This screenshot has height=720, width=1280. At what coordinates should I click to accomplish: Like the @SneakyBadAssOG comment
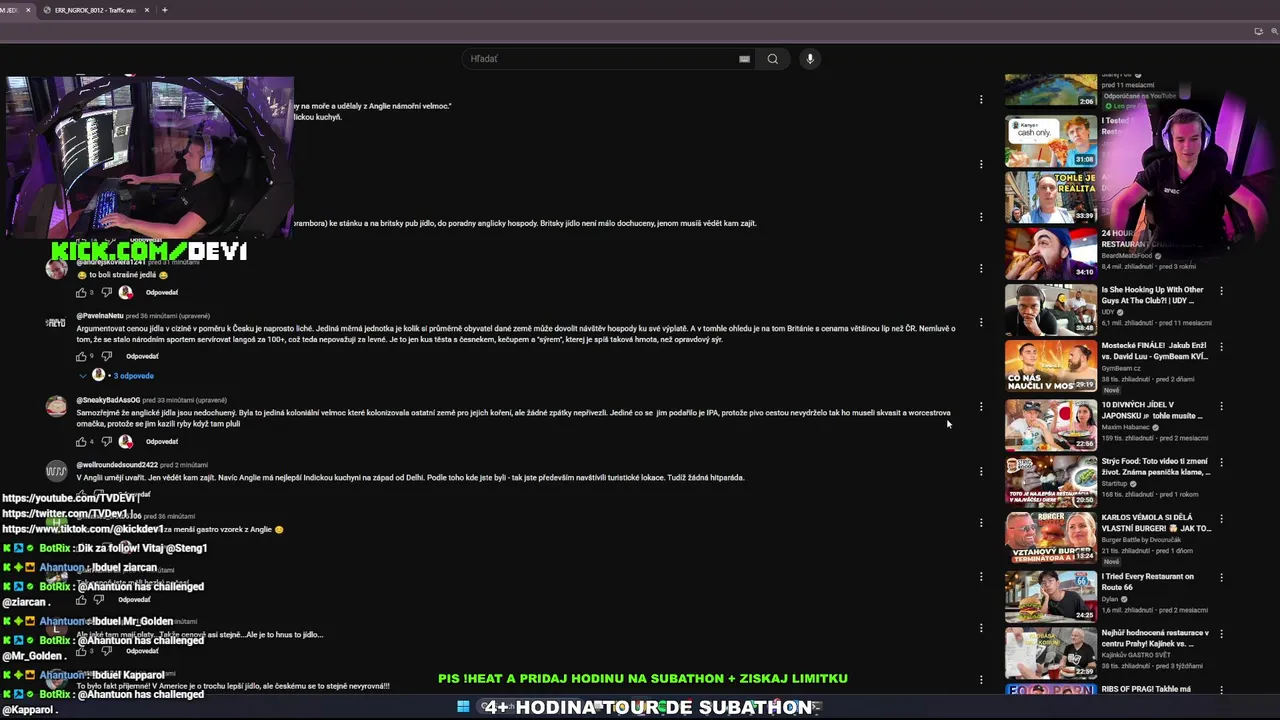tap(81, 441)
